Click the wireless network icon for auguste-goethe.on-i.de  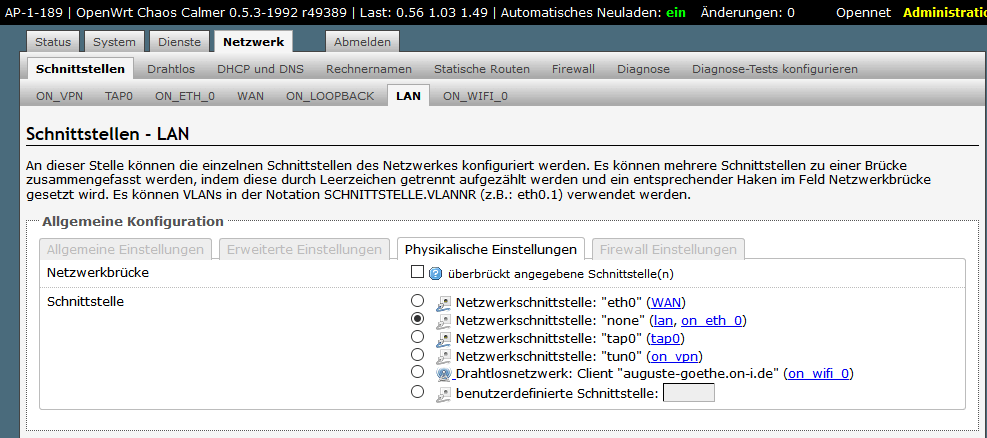443,374
